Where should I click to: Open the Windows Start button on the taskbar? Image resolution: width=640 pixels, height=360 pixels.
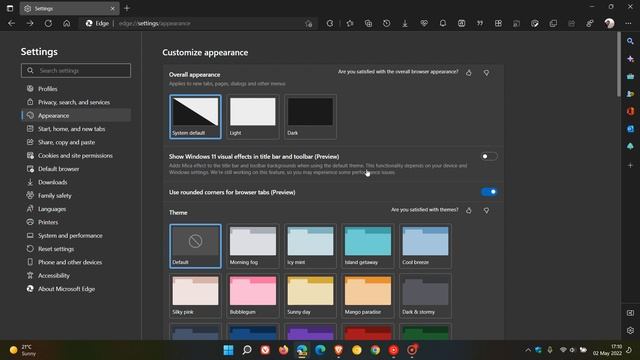[x=229, y=350]
